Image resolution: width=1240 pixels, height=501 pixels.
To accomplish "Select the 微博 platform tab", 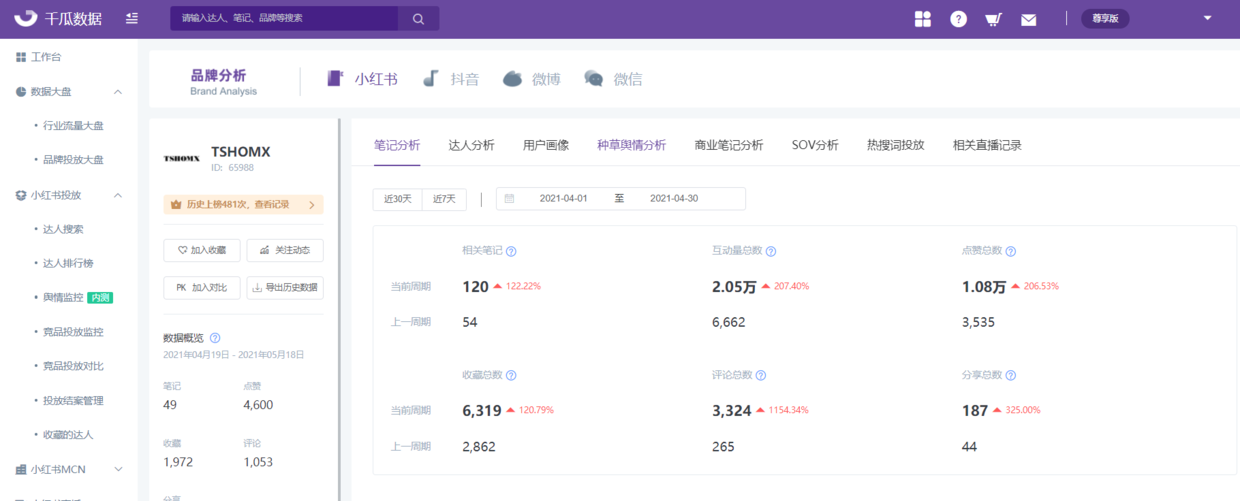I will pyautogui.click(x=531, y=79).
